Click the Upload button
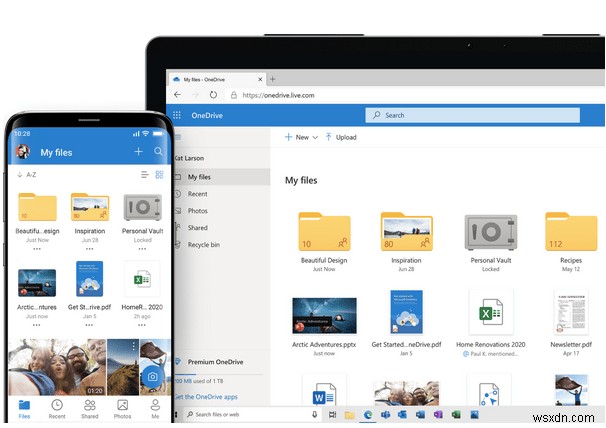The image size is (606, 428). pos(341,137)
